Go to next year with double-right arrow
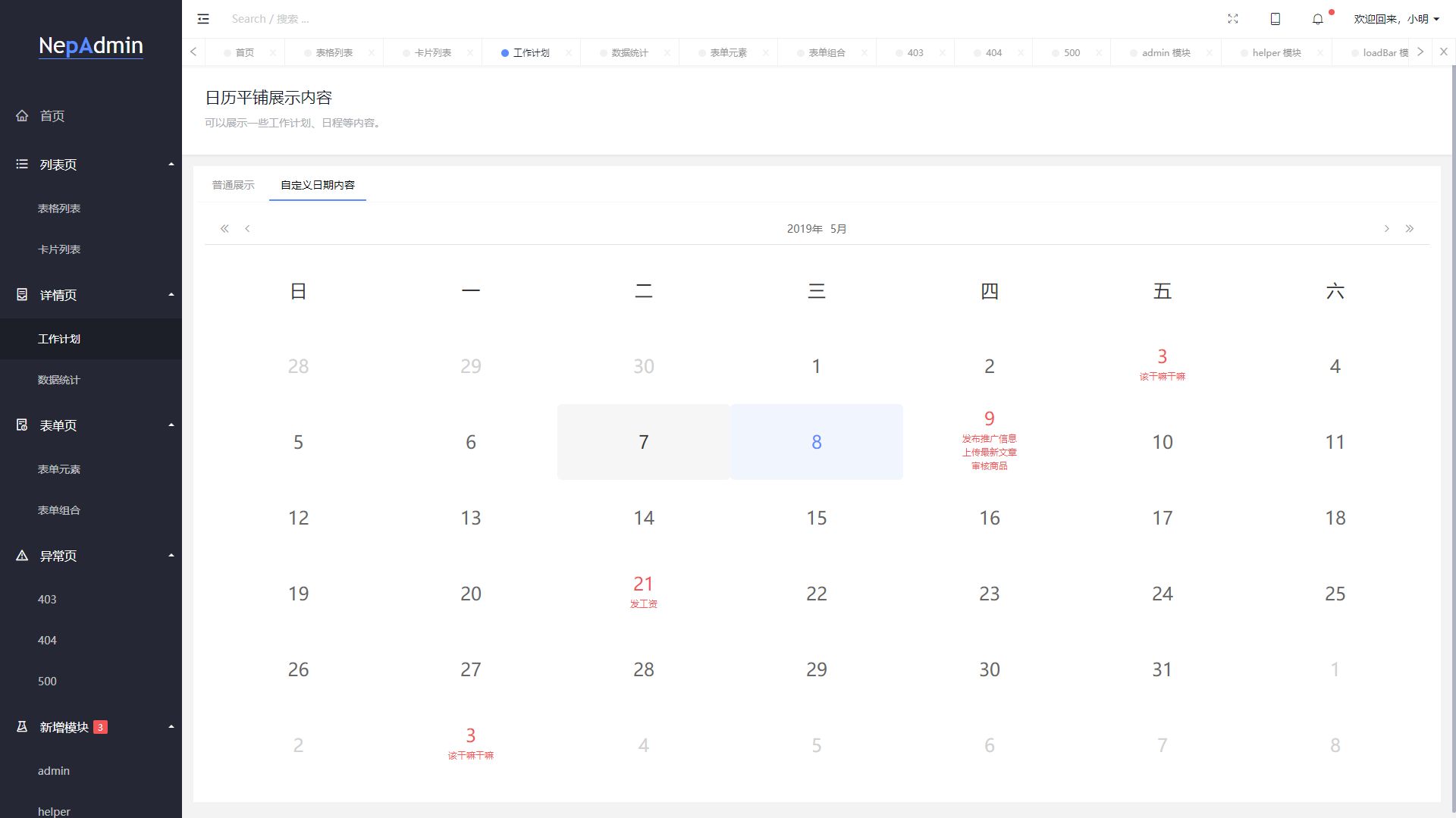Image resolution: width=1456 pixels, height=818 pixels. point(1409,228)
